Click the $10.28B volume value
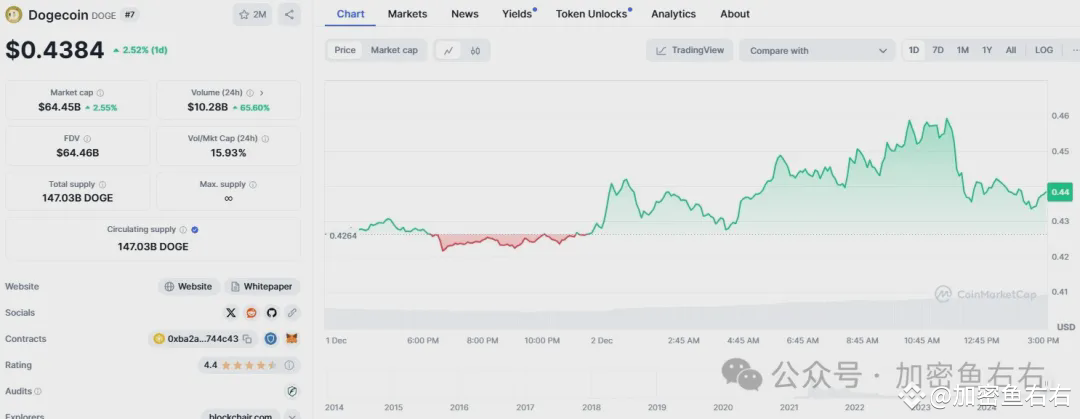Image resolution: width=1080 pixels, height=419 pixels. coord(207,108)
